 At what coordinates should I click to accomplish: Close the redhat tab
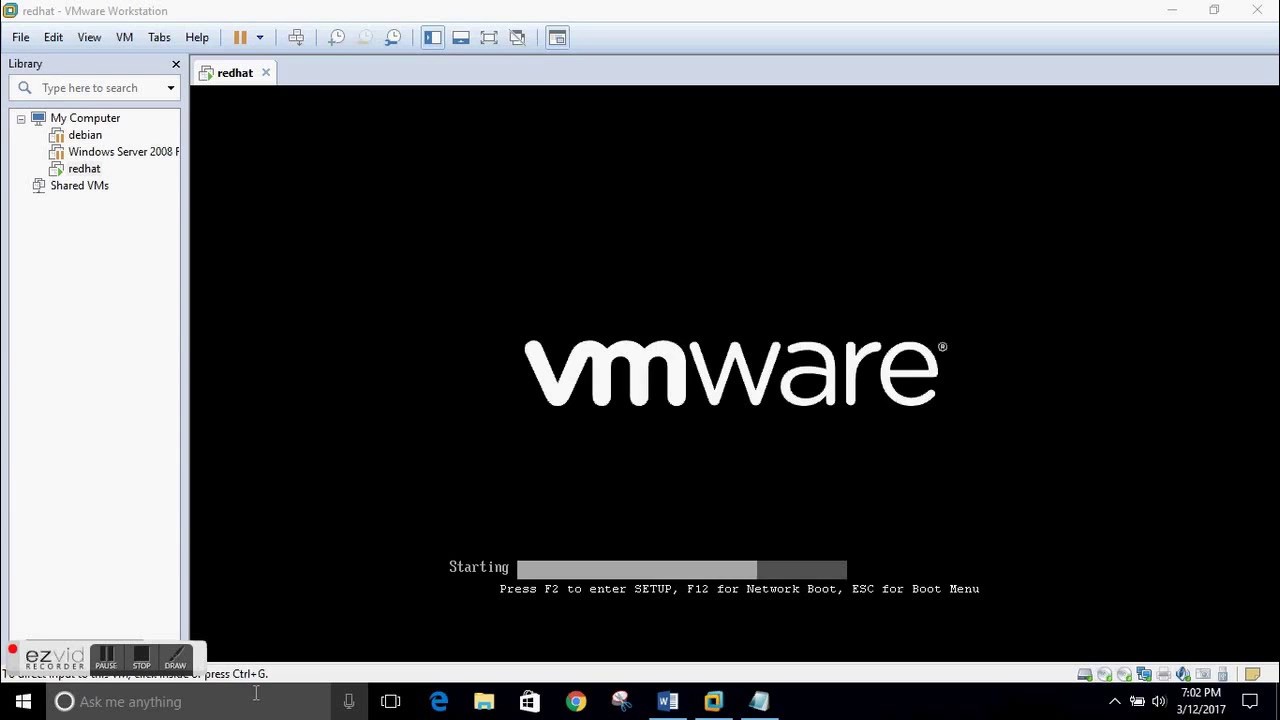coord(266,72)
